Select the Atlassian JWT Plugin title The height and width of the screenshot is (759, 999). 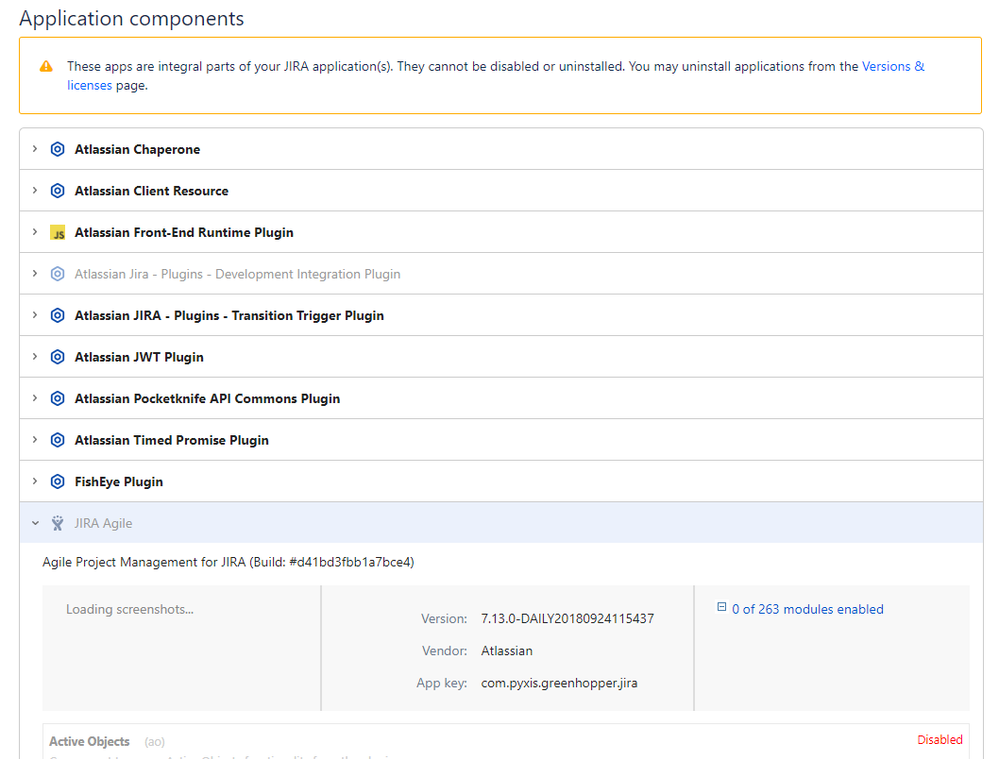(x=139, y=357)
